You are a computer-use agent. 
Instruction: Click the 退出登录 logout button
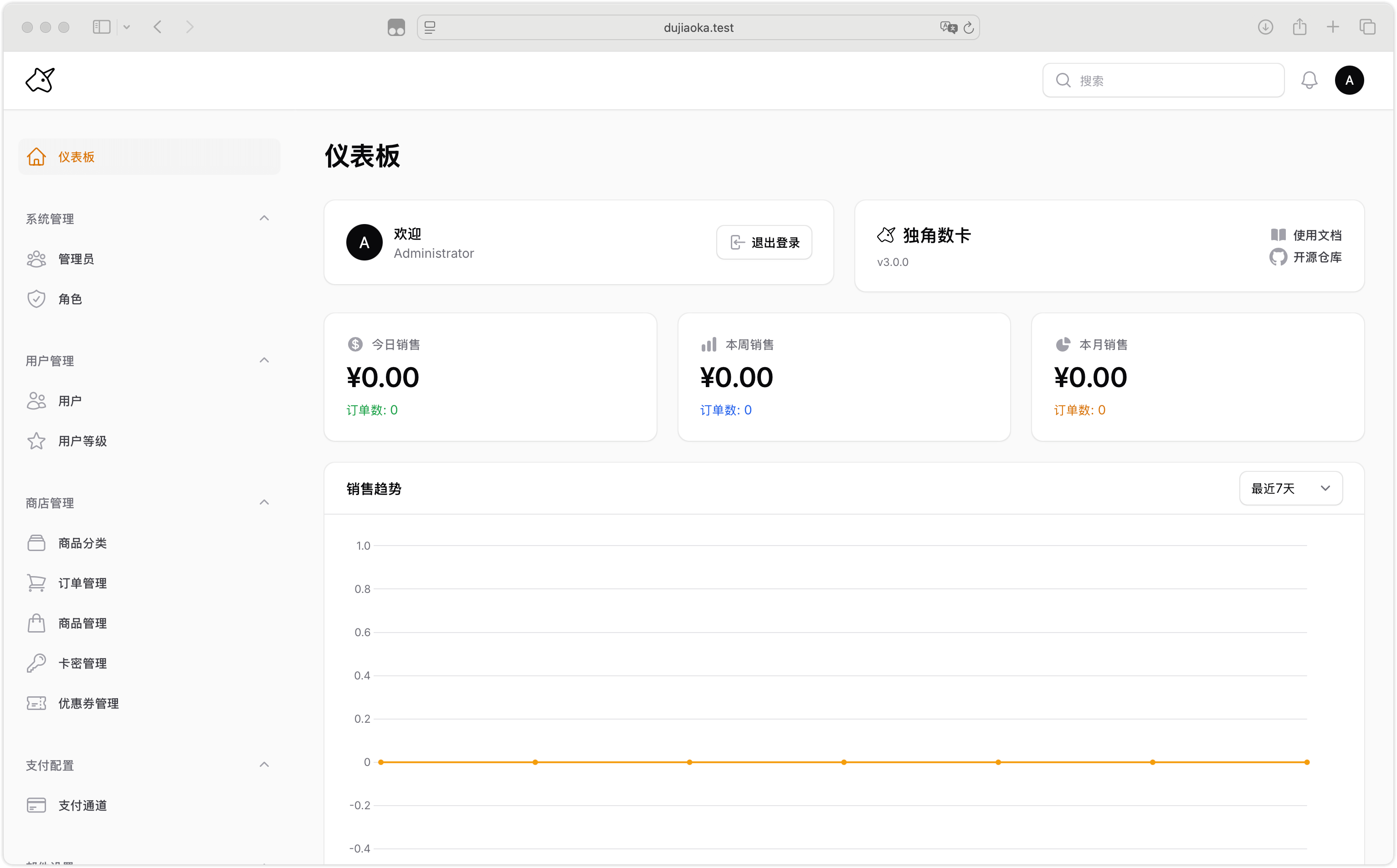(x=764, y=242)
